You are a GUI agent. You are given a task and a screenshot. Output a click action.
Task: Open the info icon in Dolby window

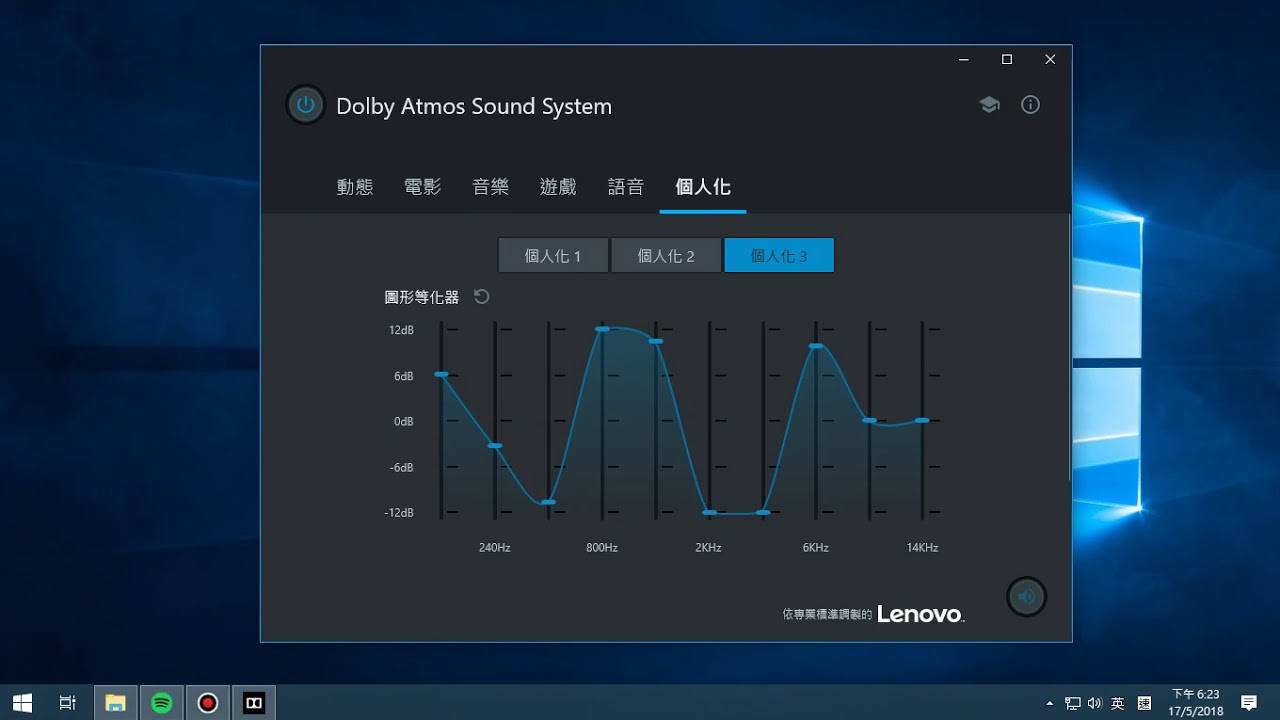pos(1030,105)
